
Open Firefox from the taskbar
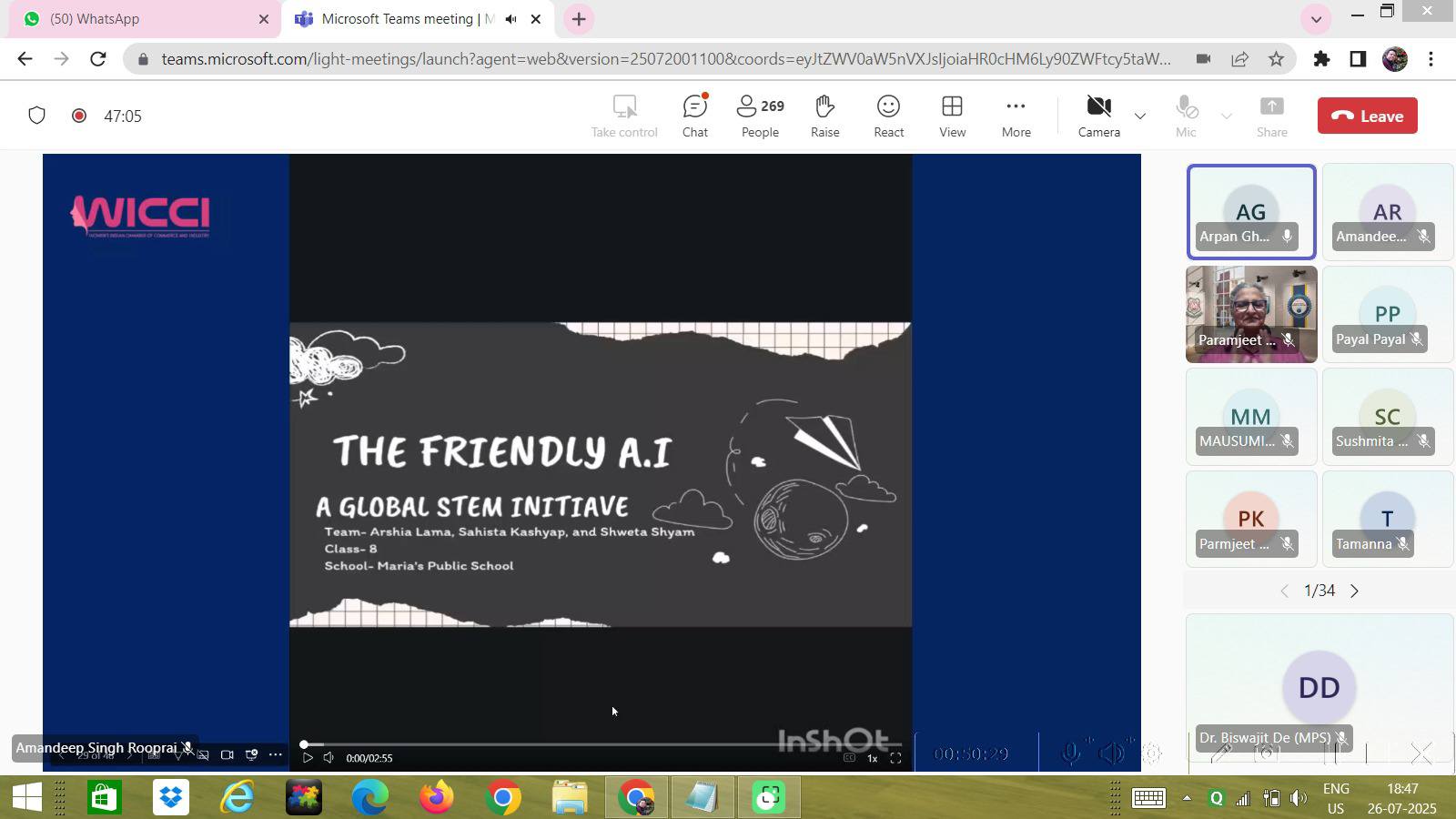[x=436, y=798]
